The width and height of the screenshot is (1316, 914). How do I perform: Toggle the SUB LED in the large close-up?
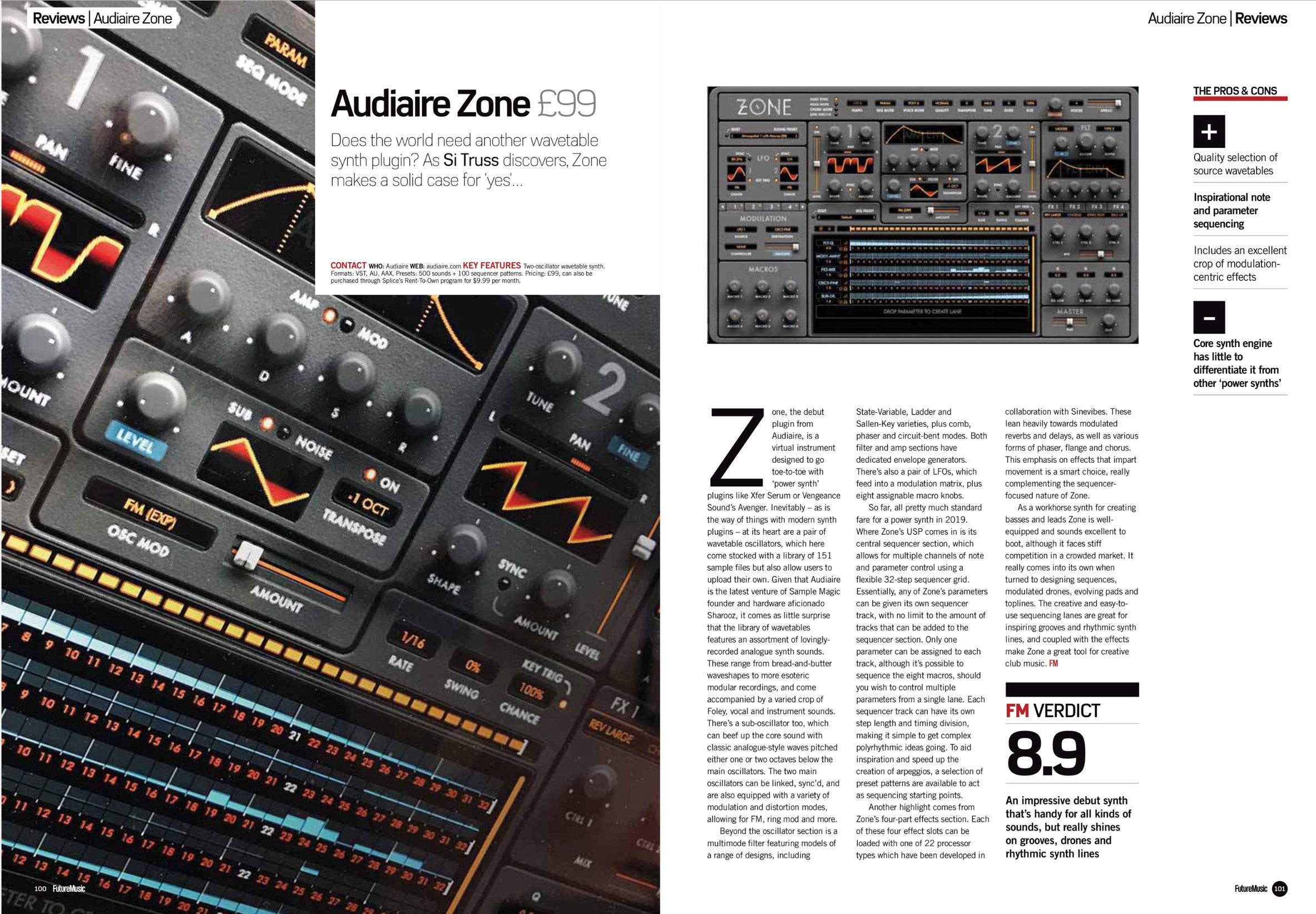point(266,424)
